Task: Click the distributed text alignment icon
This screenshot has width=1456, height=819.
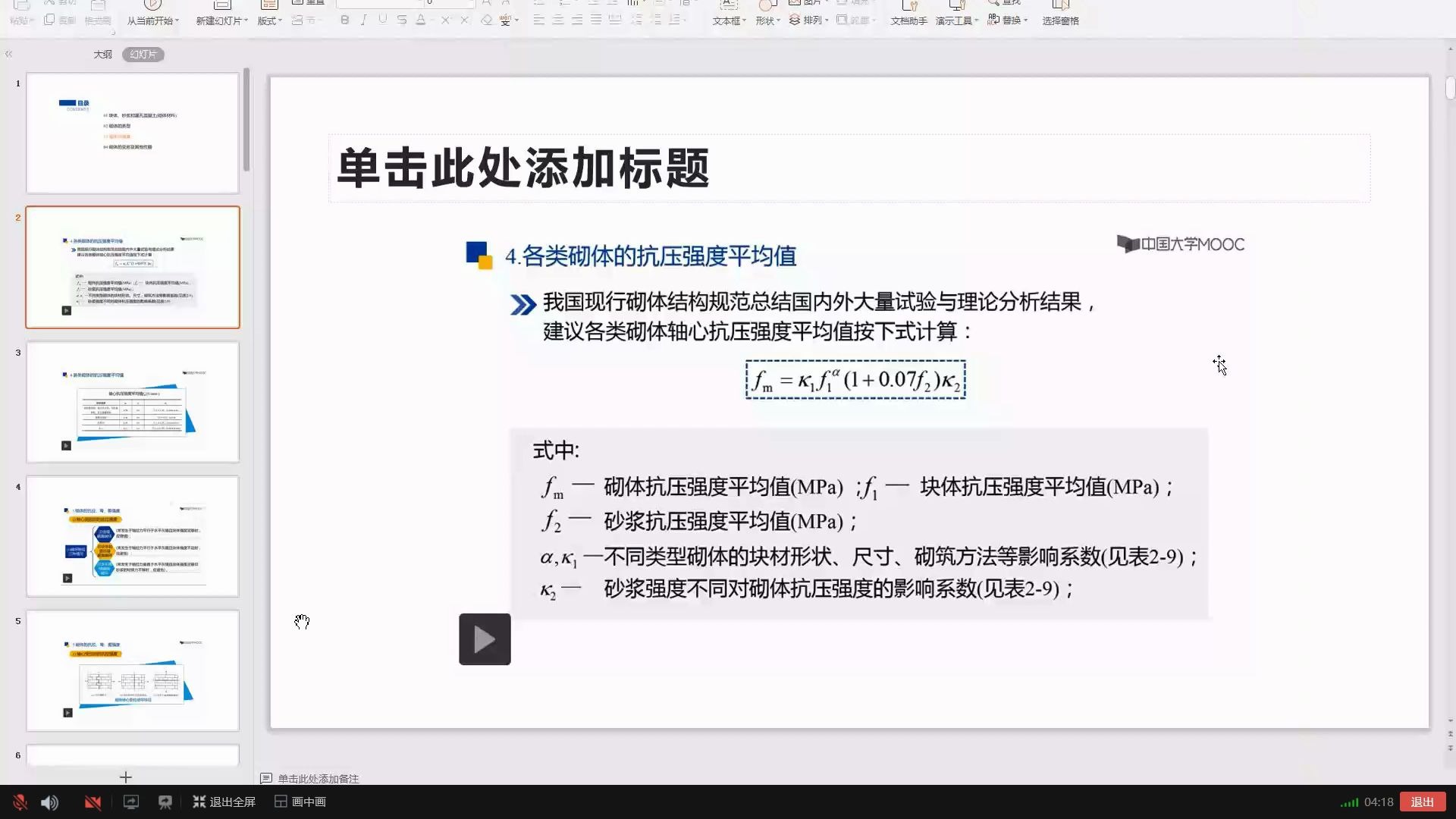Action: 615,20
